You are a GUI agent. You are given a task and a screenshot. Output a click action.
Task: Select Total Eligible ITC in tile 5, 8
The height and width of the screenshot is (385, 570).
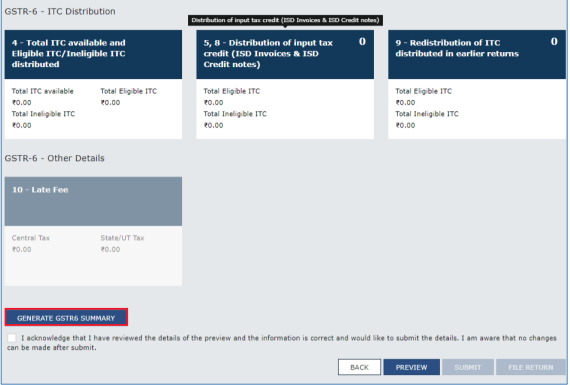(x=232, y=91)
